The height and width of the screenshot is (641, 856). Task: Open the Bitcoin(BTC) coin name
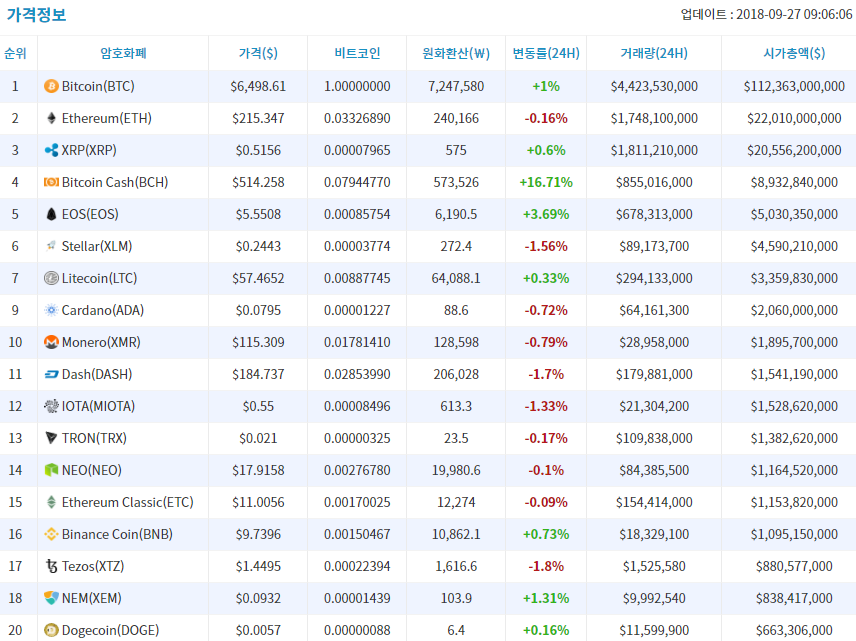click(x=98, y=86)
